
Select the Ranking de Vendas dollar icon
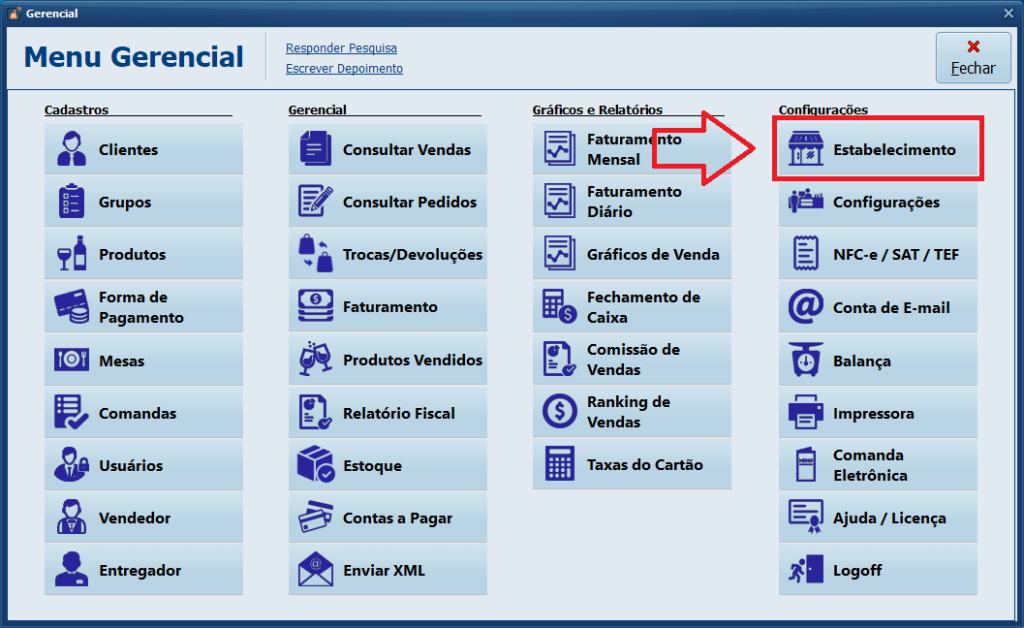tap(558, 411)
